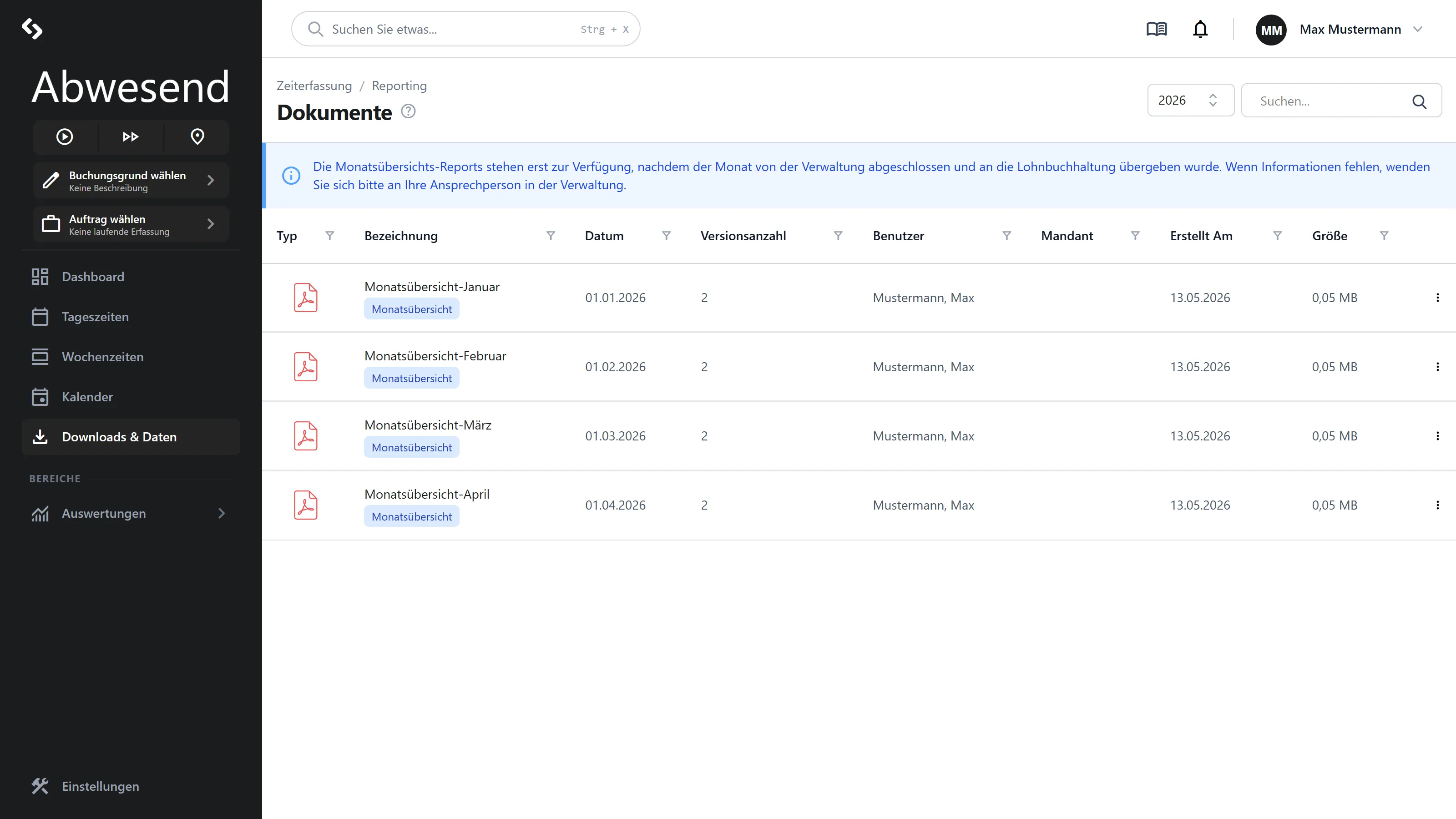Click the location pin icon
The width and height of the screenshot is (1456, 819).
197,137
